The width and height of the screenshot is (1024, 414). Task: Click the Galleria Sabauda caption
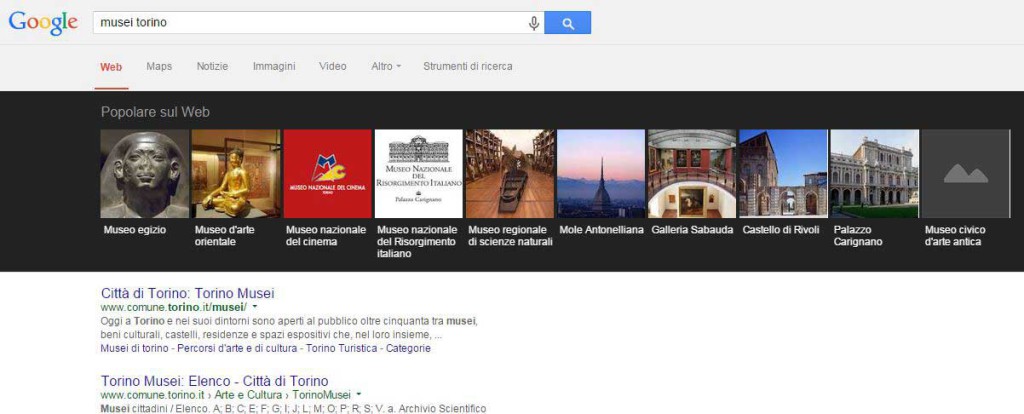click(x=692, y=230)
